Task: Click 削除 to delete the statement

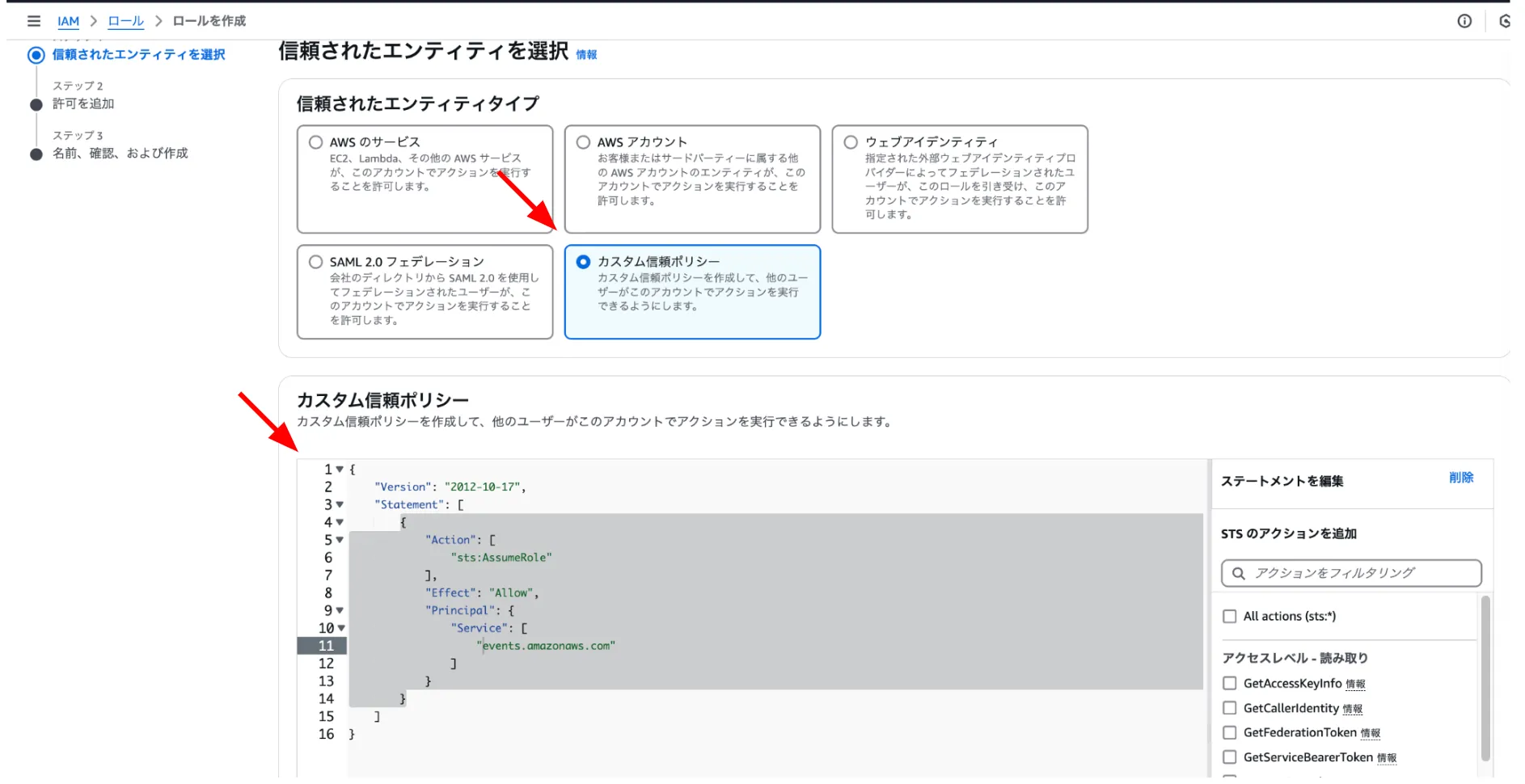Action: (x=1460, y=478)
